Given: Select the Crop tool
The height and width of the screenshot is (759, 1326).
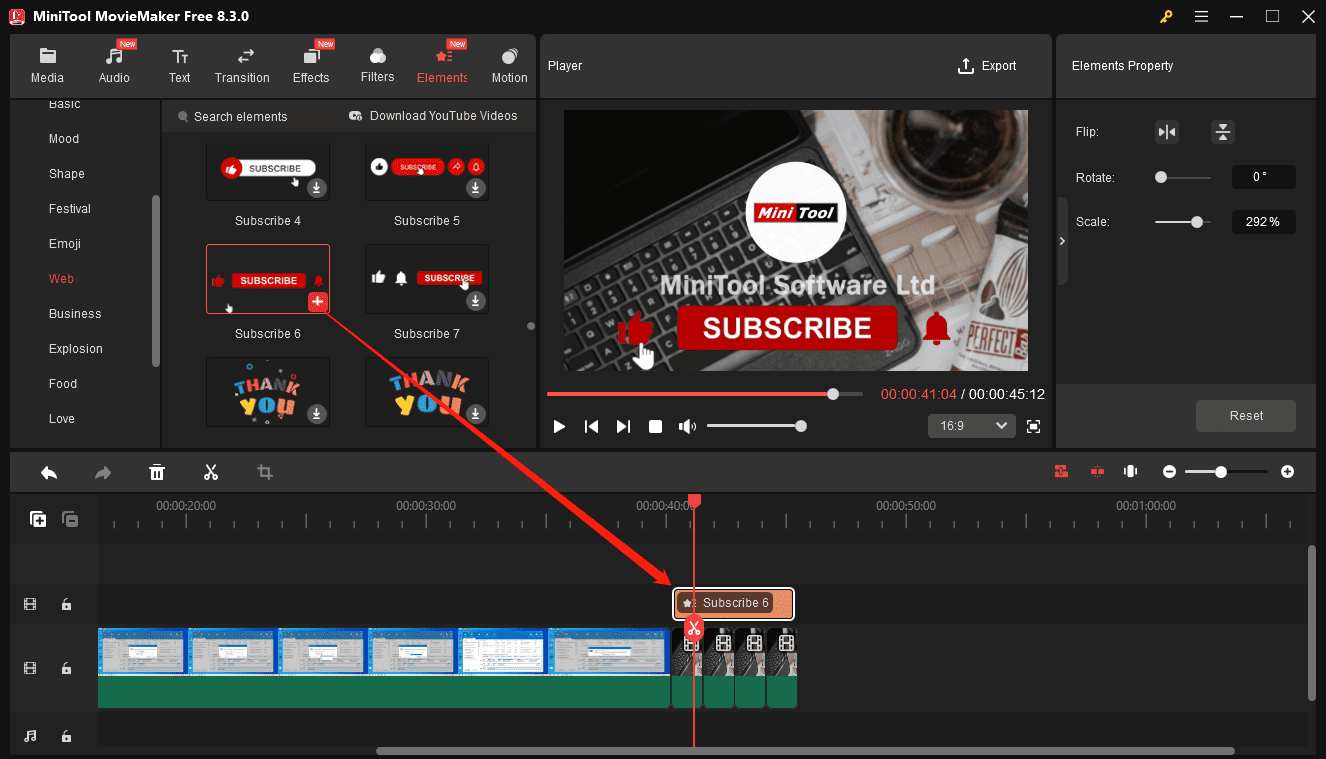Looking at the screenshot, I should coord(265,472).
